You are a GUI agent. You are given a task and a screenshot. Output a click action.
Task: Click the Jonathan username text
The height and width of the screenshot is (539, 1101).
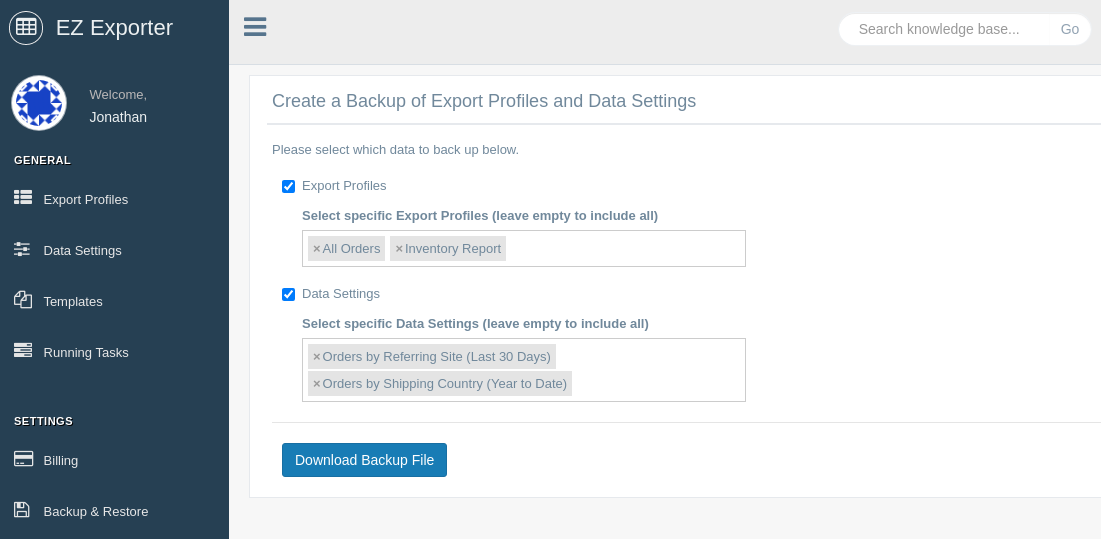tap(118, 117)
